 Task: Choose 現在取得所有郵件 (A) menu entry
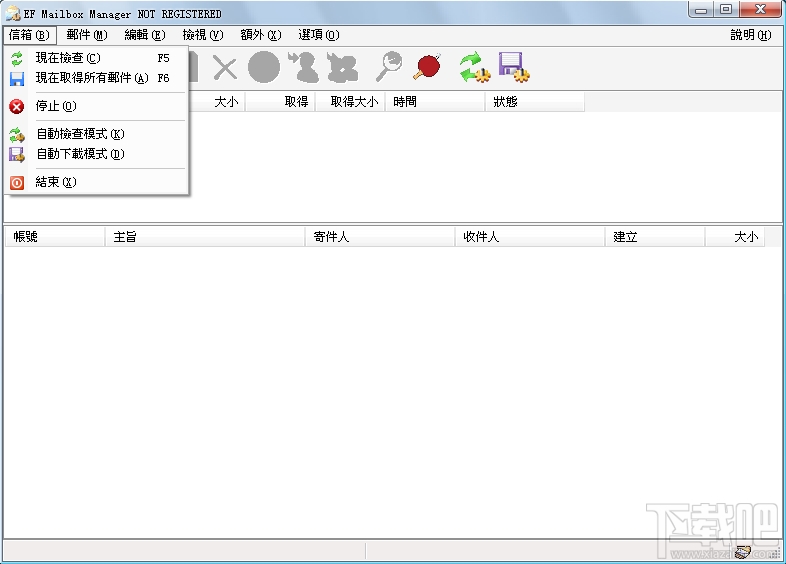click(x=96, y=78)
